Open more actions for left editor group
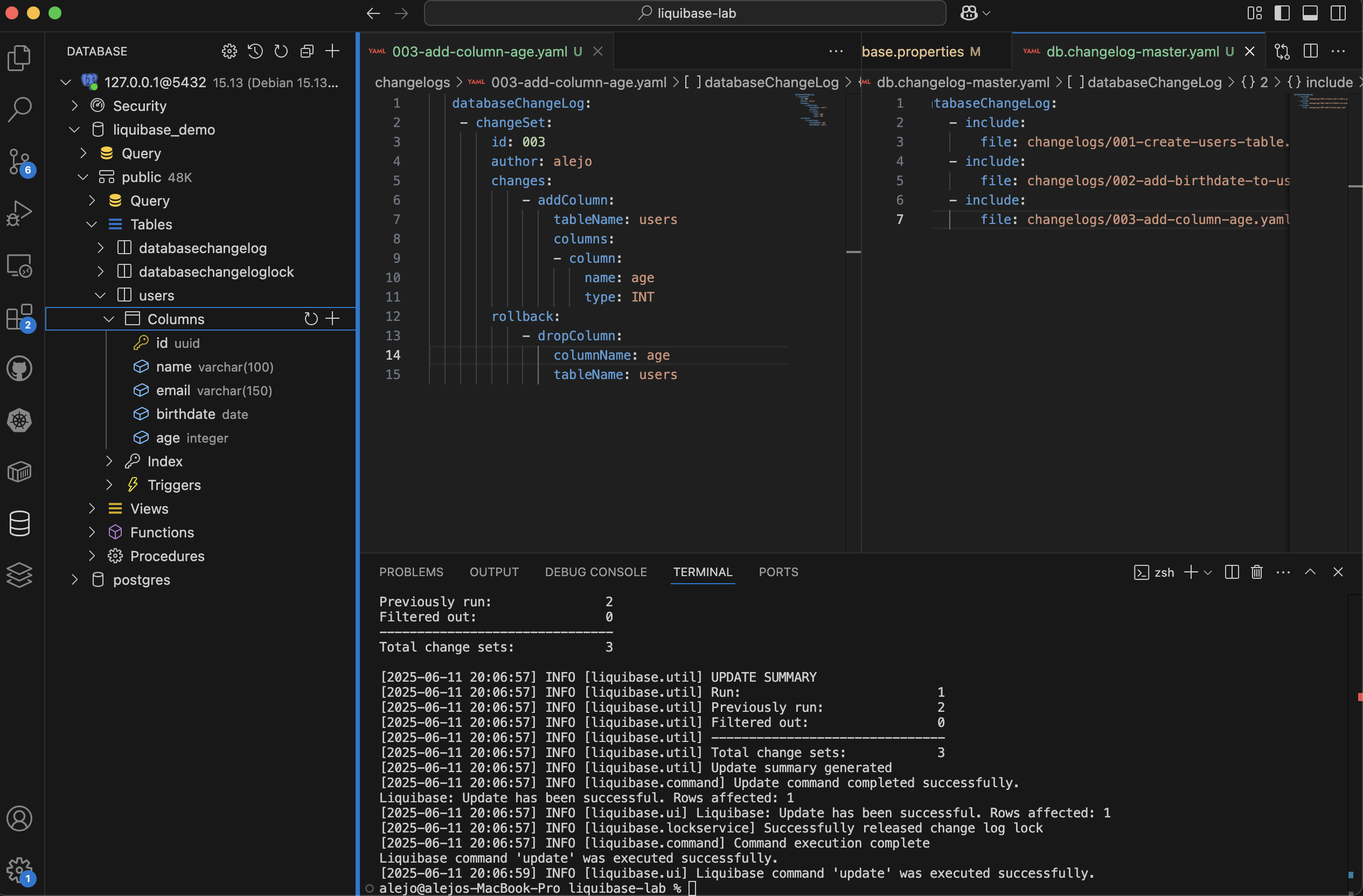Image resolution: width=1363 pixels, height=896 pixels. [x=836, y=52]
